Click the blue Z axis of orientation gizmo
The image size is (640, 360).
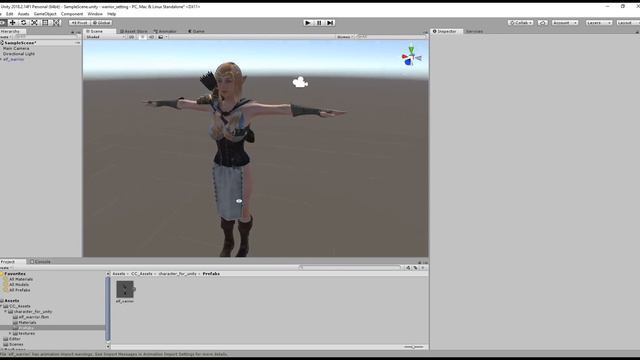click(408, 62)
